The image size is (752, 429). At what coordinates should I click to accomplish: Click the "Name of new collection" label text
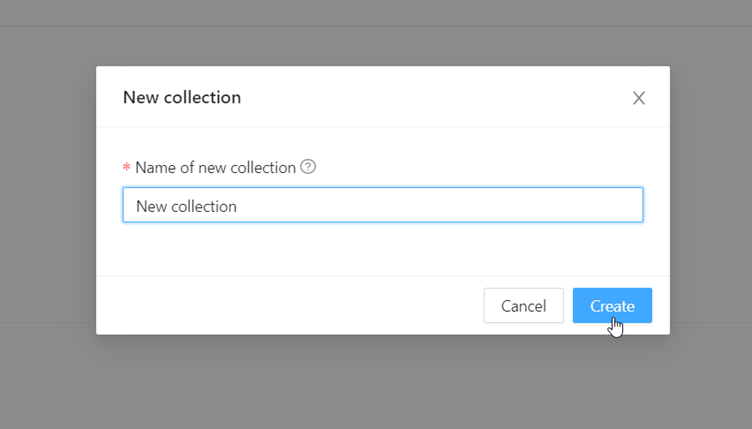pyautogui.click(x=215, y=167)
